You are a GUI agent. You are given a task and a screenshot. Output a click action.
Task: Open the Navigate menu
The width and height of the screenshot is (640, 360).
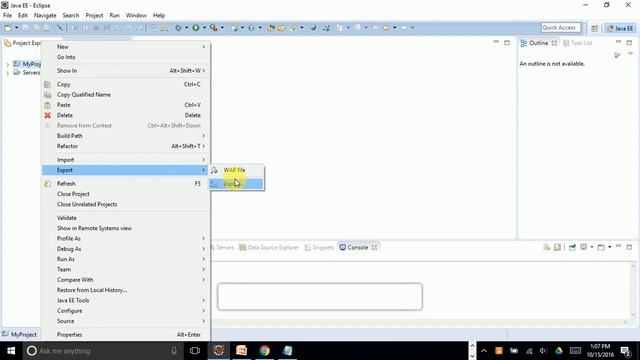click(x=45, y=16)
